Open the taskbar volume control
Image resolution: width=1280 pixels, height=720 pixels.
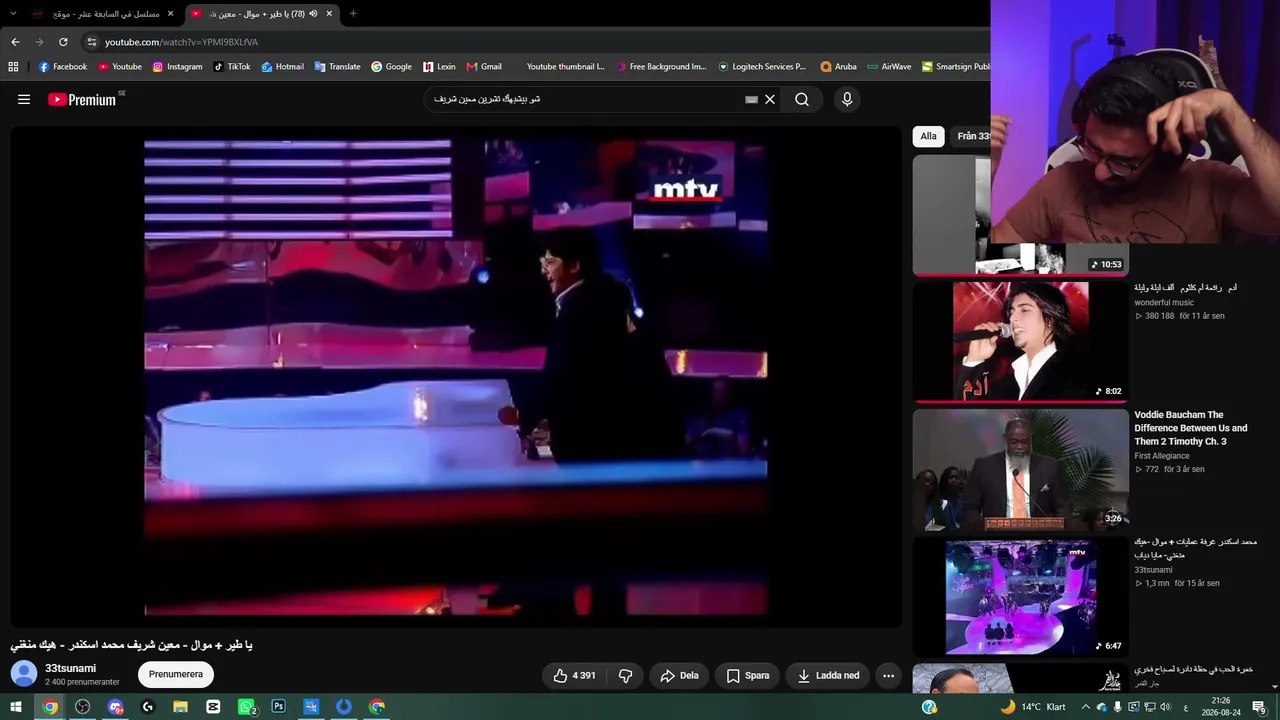pyautogui.click(x=1165, y=707)
